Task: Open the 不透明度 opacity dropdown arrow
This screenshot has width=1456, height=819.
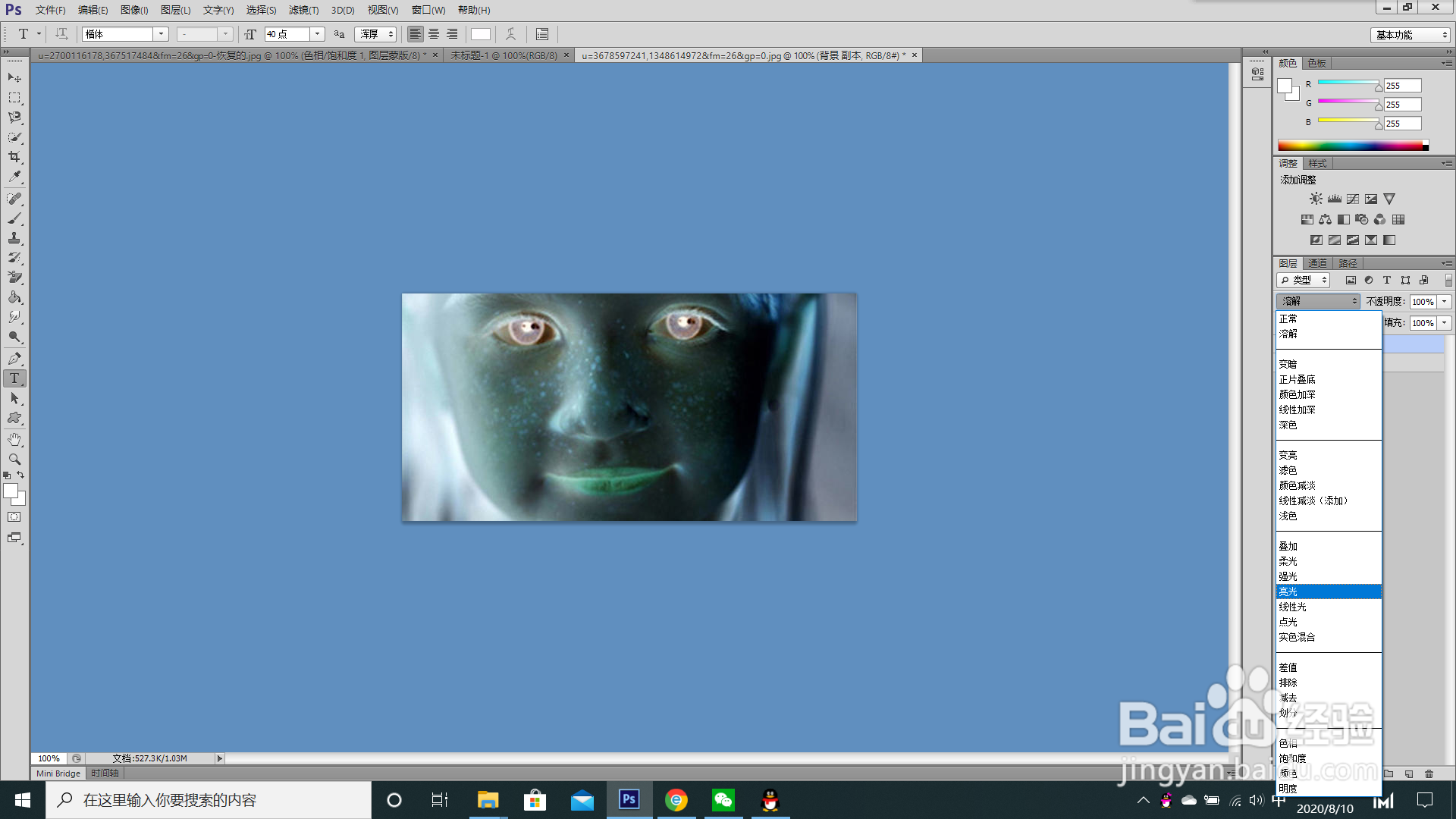Action: pyautogui.click(x=1445, y=301)
